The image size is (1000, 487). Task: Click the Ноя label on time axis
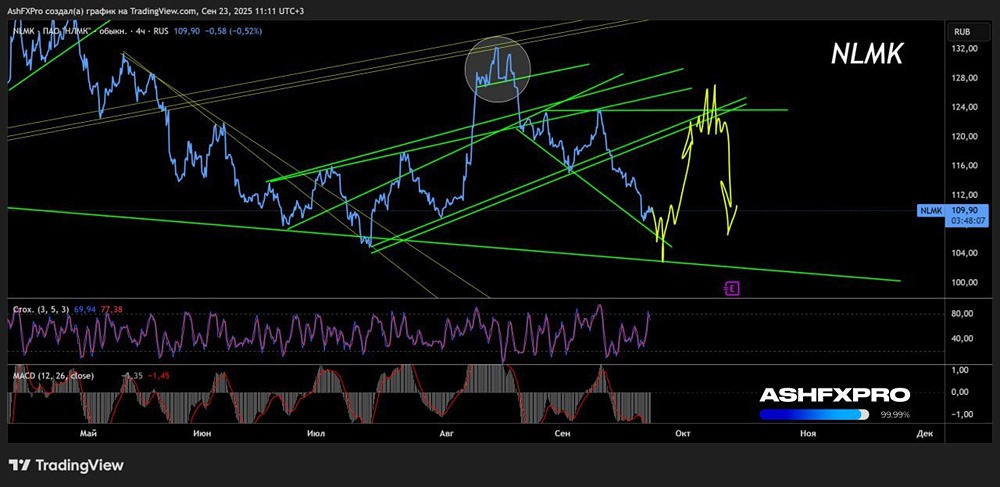(807, 433)
